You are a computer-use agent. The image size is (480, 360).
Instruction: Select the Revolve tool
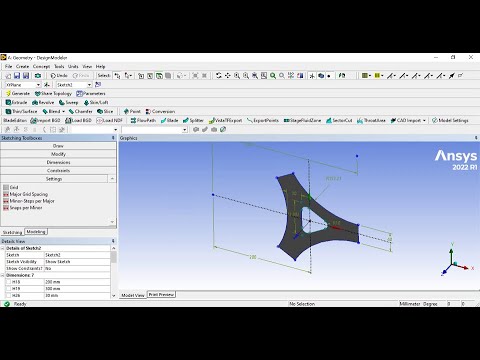coord(43,103)
